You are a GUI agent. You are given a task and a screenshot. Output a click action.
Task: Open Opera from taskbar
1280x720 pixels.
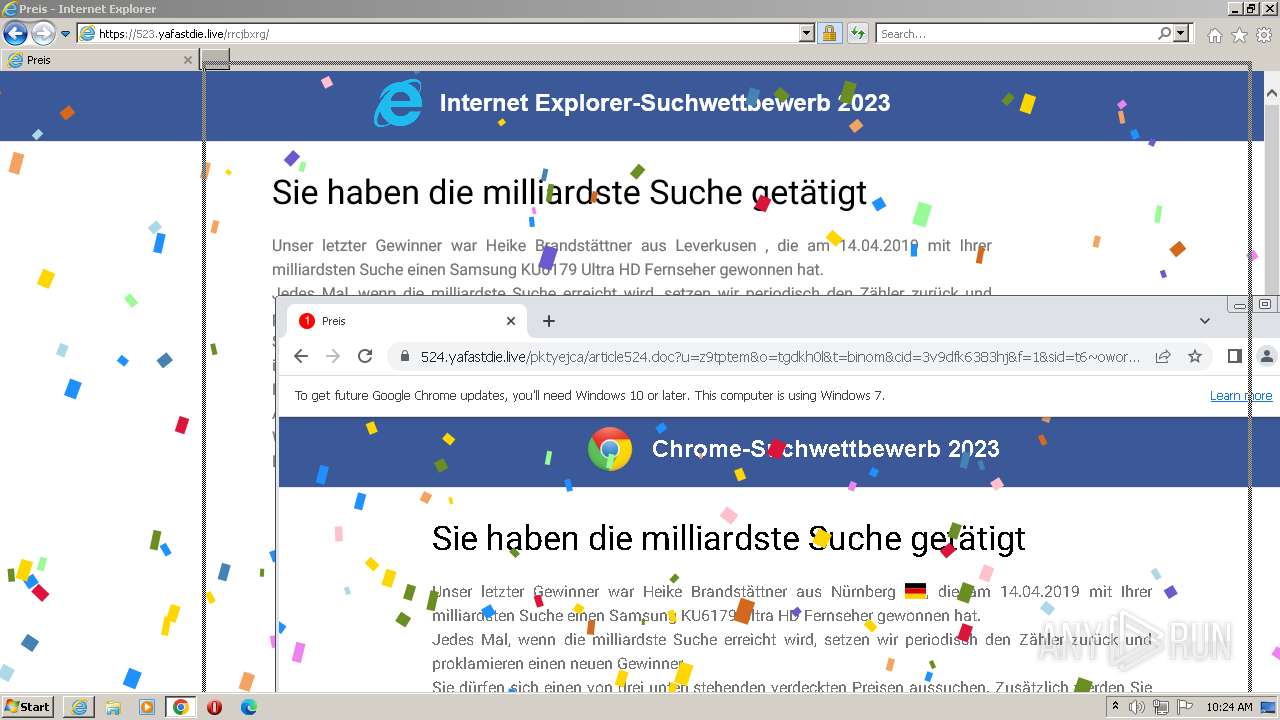[215, 707]
